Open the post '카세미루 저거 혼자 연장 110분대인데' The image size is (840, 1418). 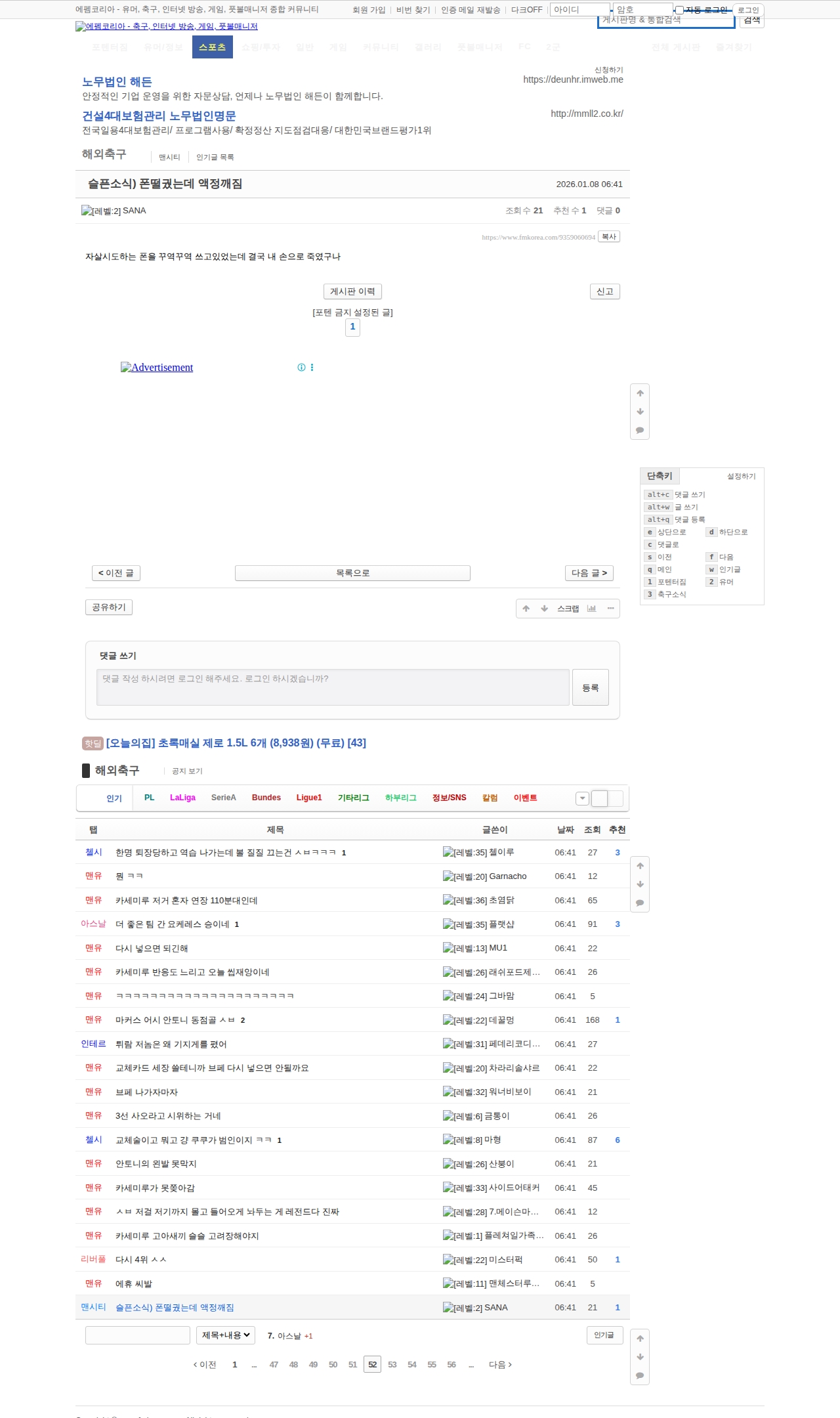186,901
